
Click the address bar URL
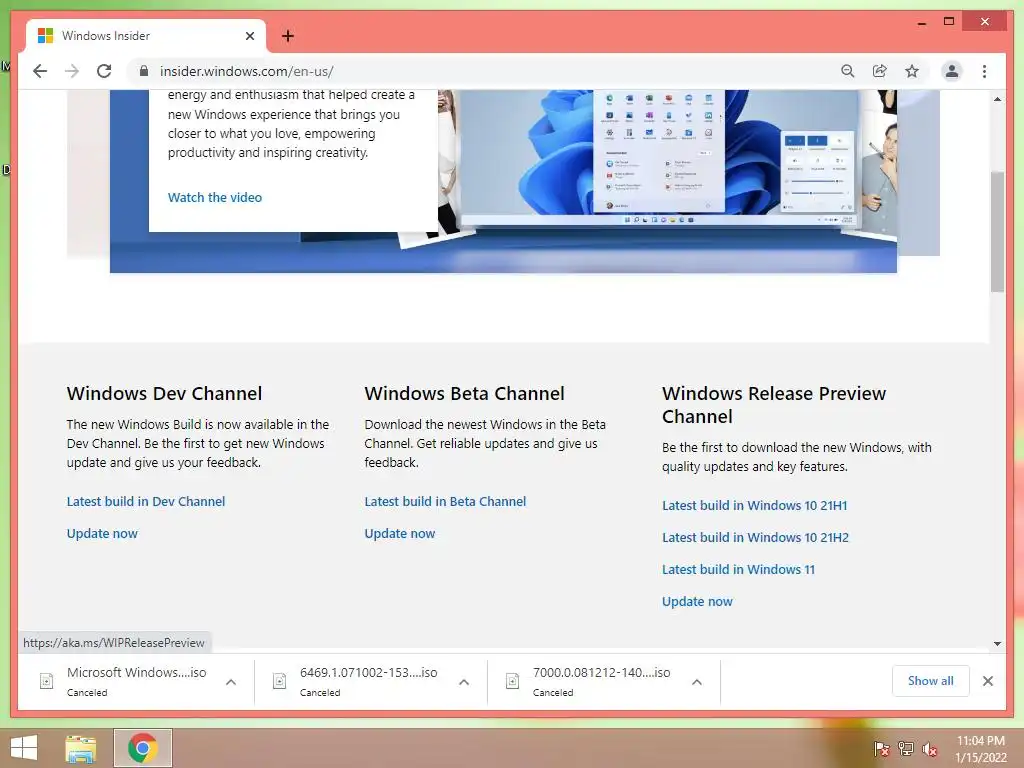click(247, 71)
